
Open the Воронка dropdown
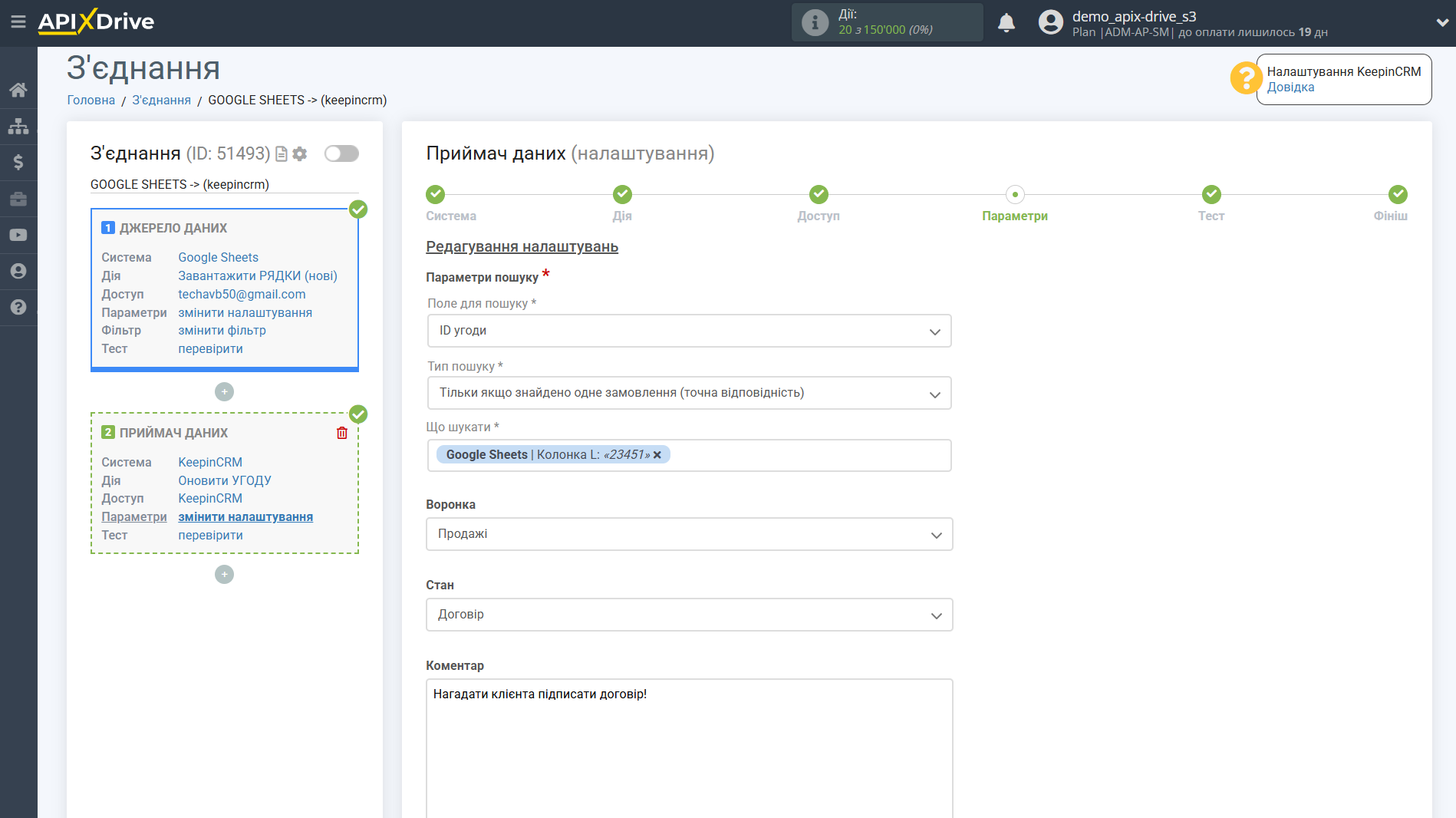click(x=689, y=534)
